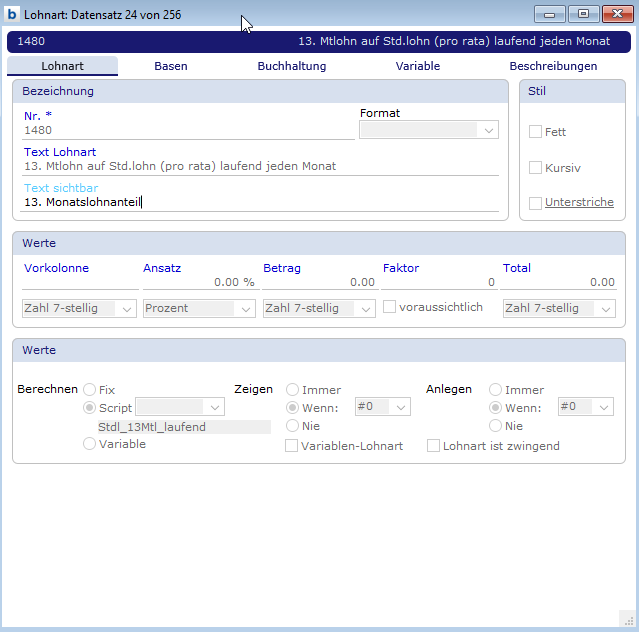Viewport: 639px width, 632px height.
Task: Tick the Variablen-Lohnart checkbox
Action: (292, 446)
